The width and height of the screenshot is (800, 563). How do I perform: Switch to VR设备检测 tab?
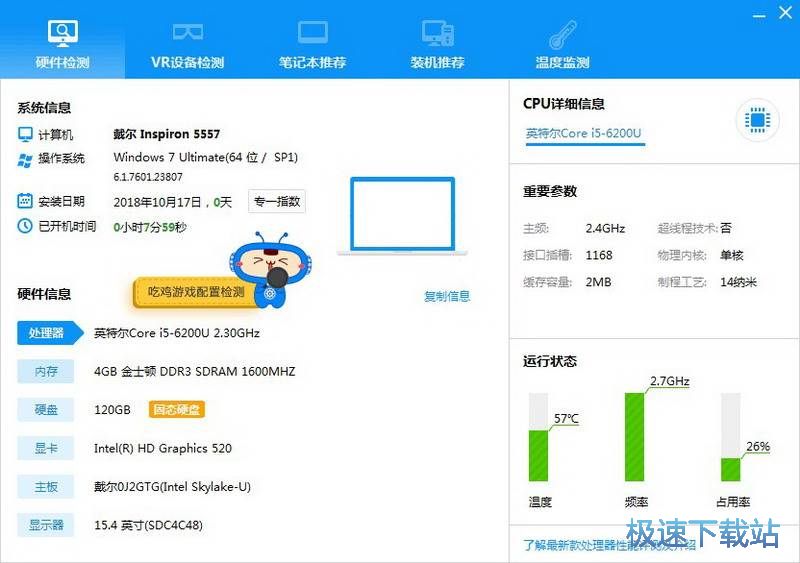pos(187,62)
